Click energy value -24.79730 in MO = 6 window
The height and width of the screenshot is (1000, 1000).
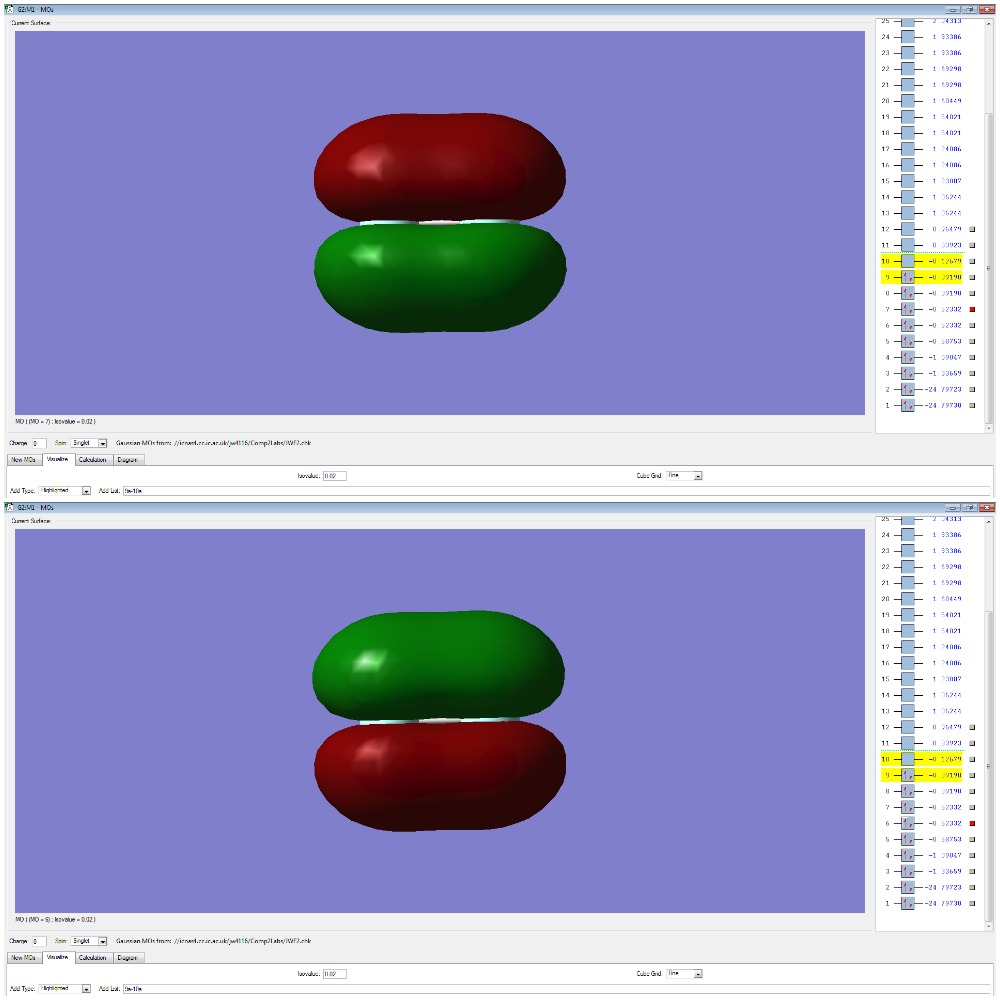pos(944,903)
